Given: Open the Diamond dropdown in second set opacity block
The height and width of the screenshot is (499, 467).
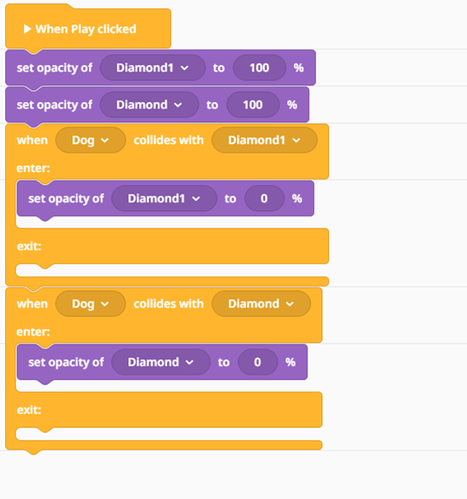Looking at the screenshot, I should point(149,105).
